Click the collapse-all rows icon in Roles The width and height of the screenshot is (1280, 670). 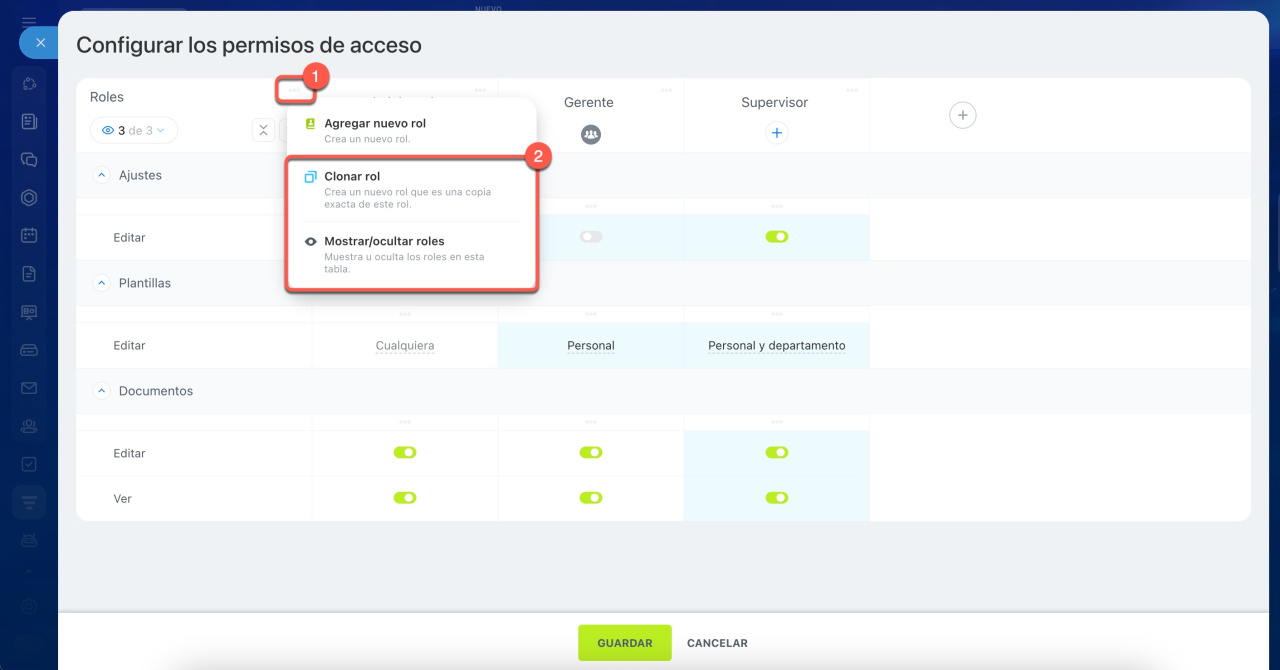pyautogui.click(x=263, y=130)
